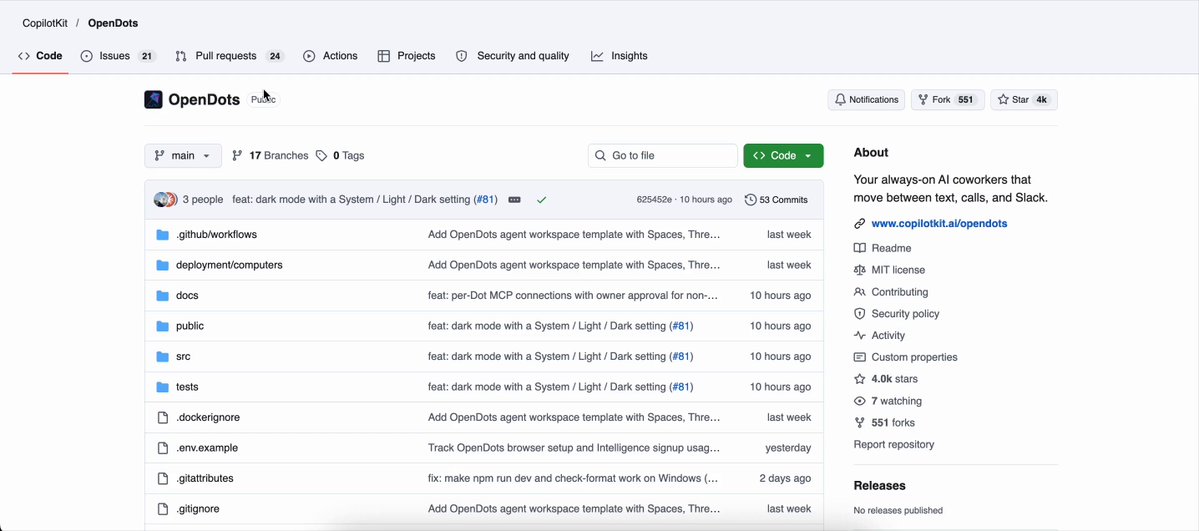
Task: Open the Issues tab
Action: (x=118, y=56)
